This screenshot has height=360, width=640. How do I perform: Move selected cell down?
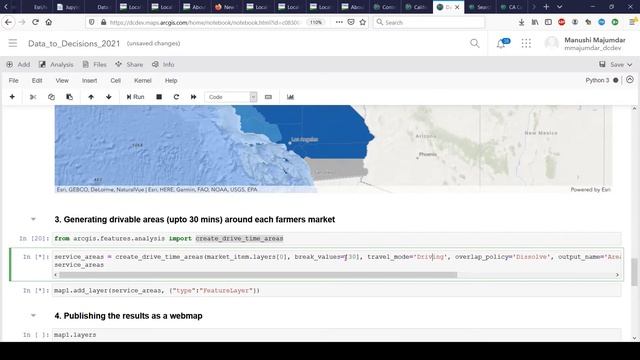pos(109,97)
